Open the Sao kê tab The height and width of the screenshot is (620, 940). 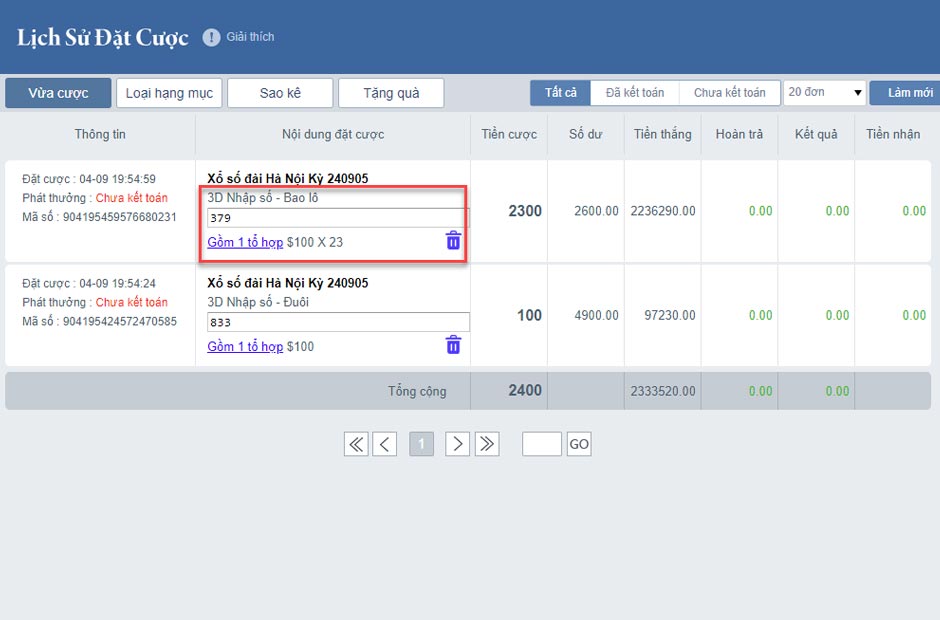pyautogui.click(x=280, y=93)
